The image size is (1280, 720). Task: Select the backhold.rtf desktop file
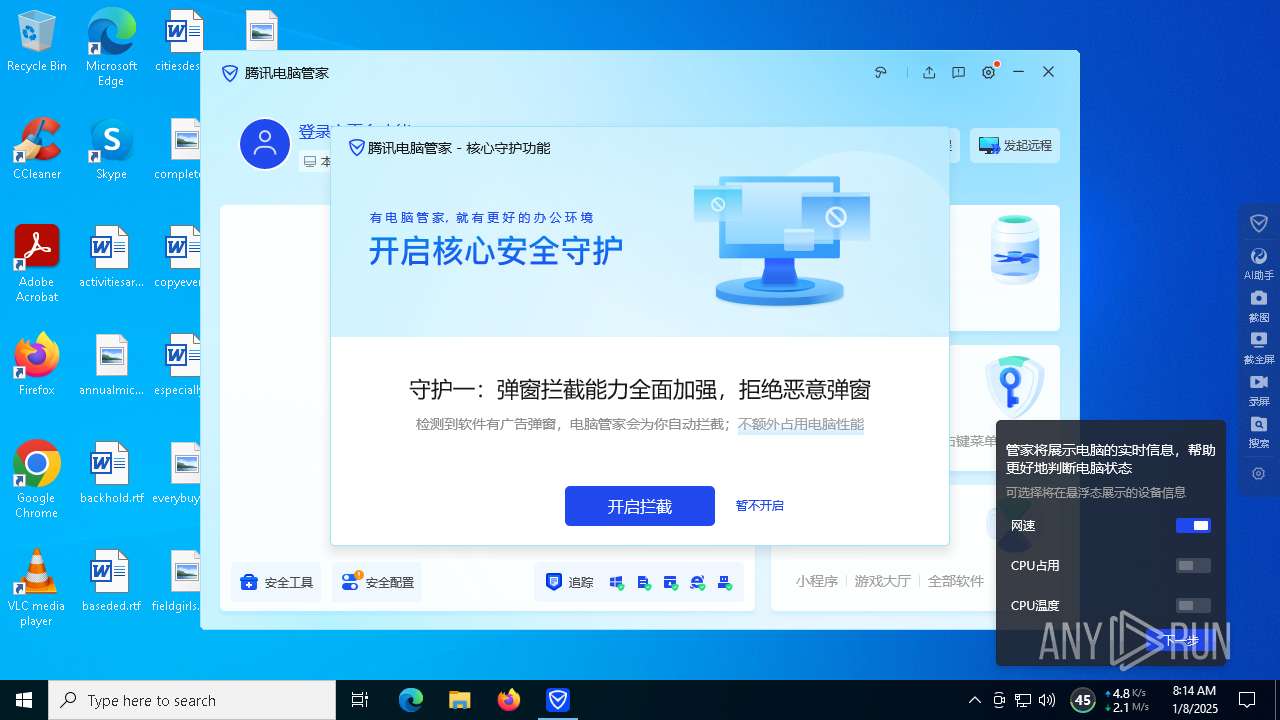pos(111,473)
